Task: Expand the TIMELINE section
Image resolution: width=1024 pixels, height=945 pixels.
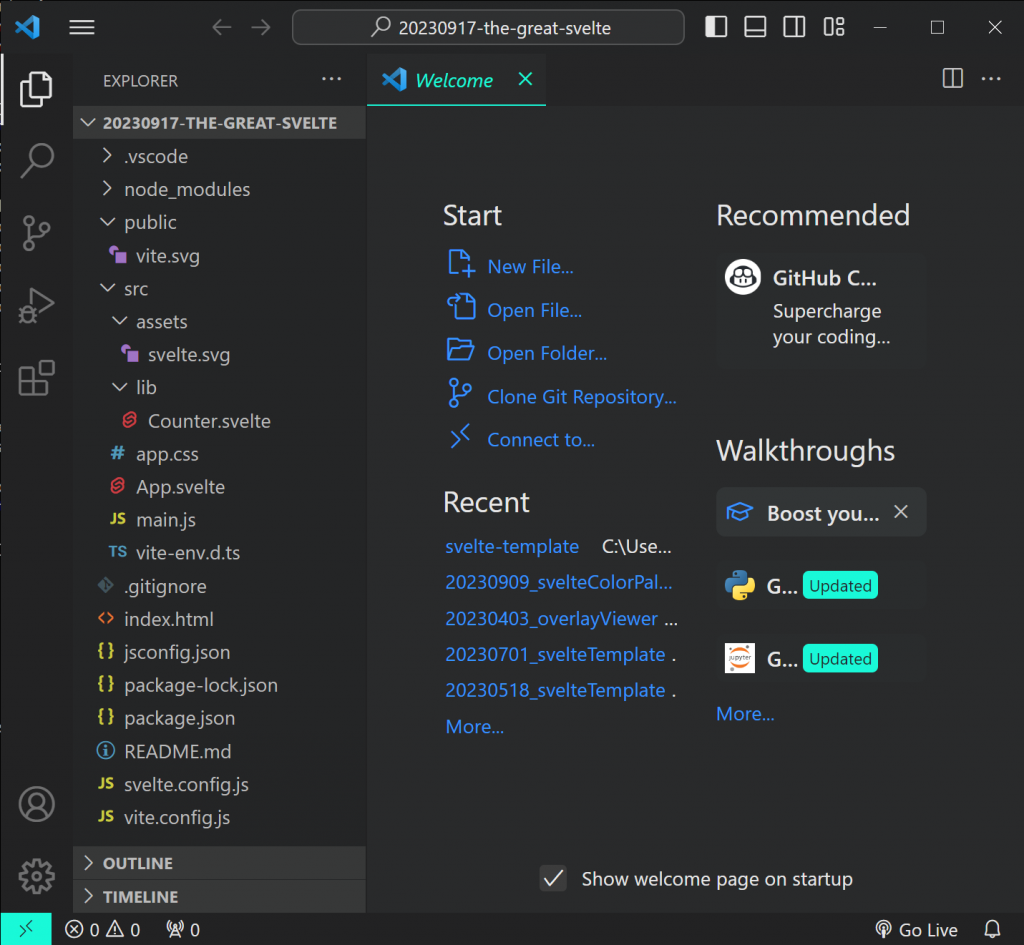Action: pos(219,896)
